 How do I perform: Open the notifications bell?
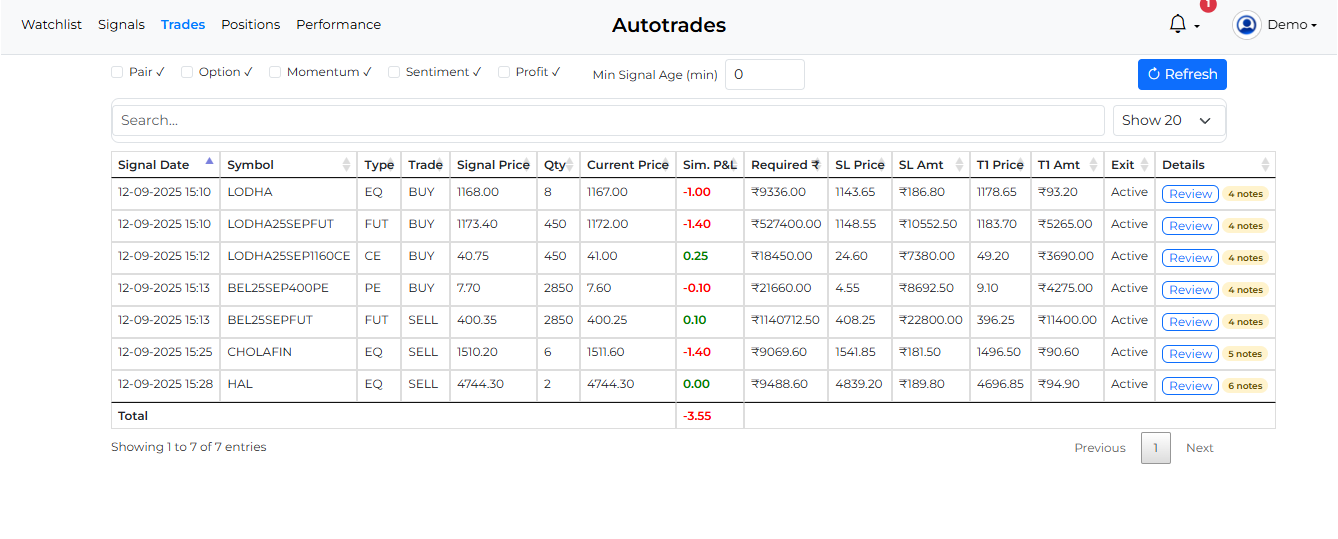pos(1177,24)
